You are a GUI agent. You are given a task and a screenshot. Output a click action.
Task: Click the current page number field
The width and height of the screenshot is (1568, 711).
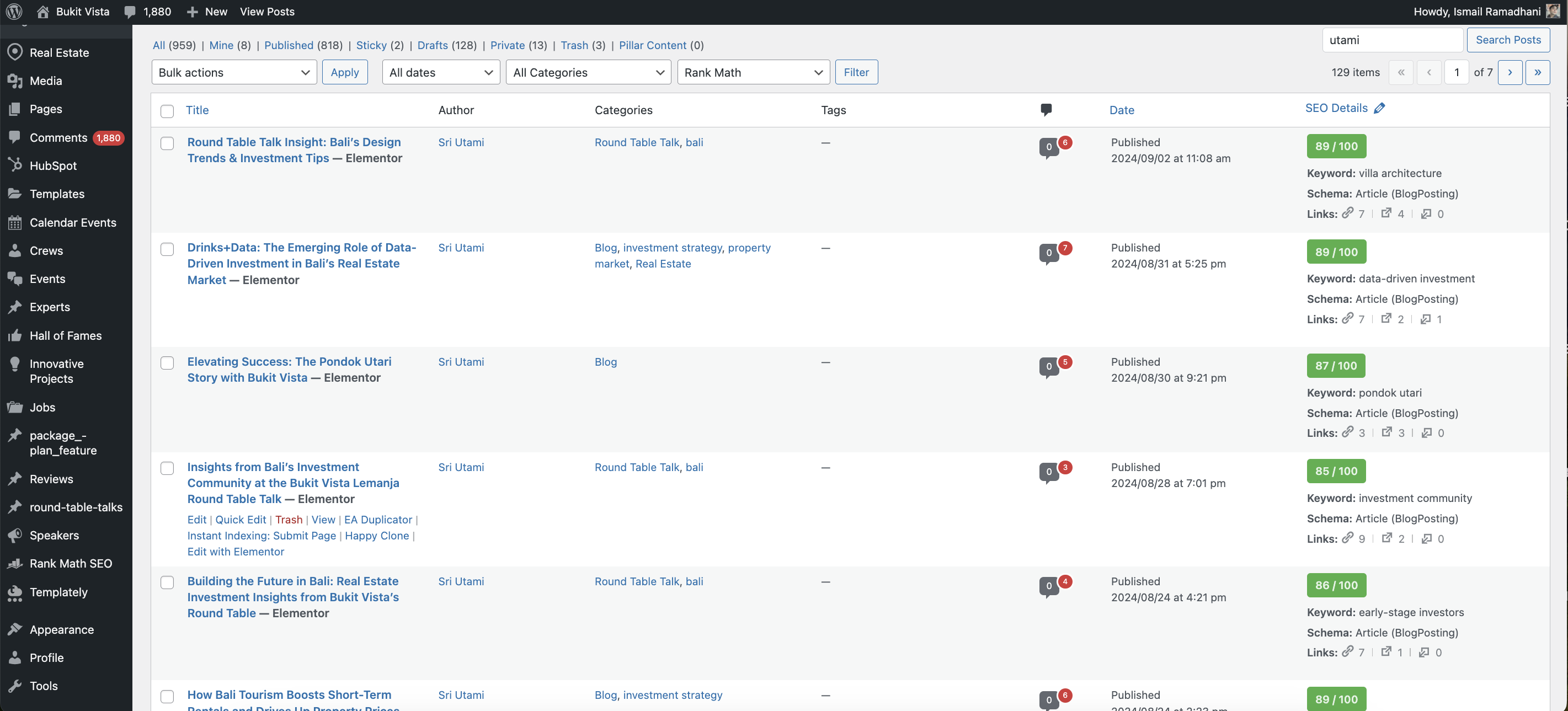1457,72
